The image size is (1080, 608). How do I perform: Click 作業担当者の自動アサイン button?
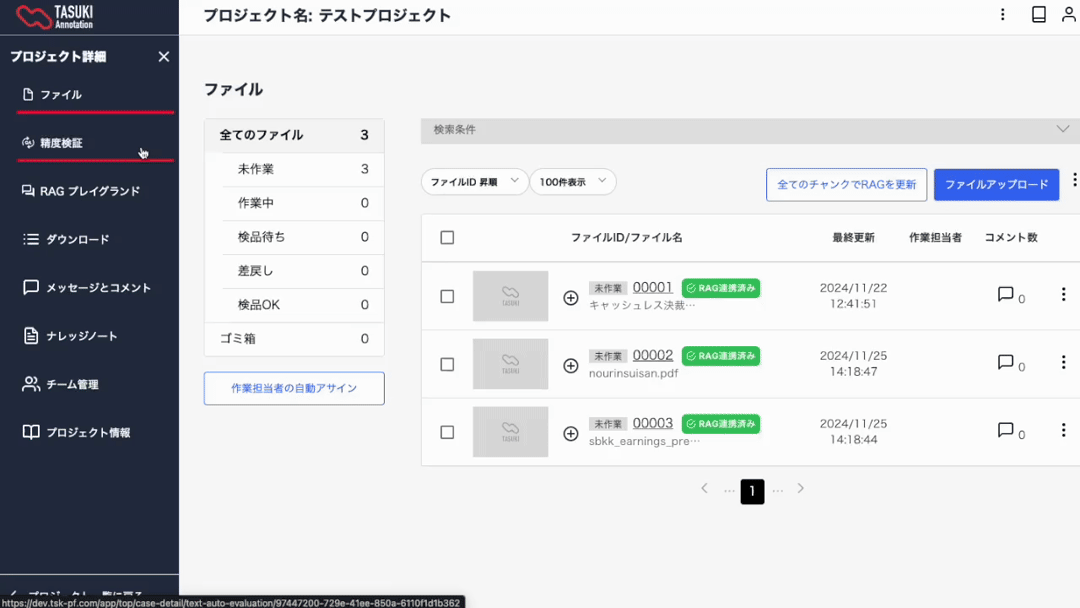pos(294,388)
